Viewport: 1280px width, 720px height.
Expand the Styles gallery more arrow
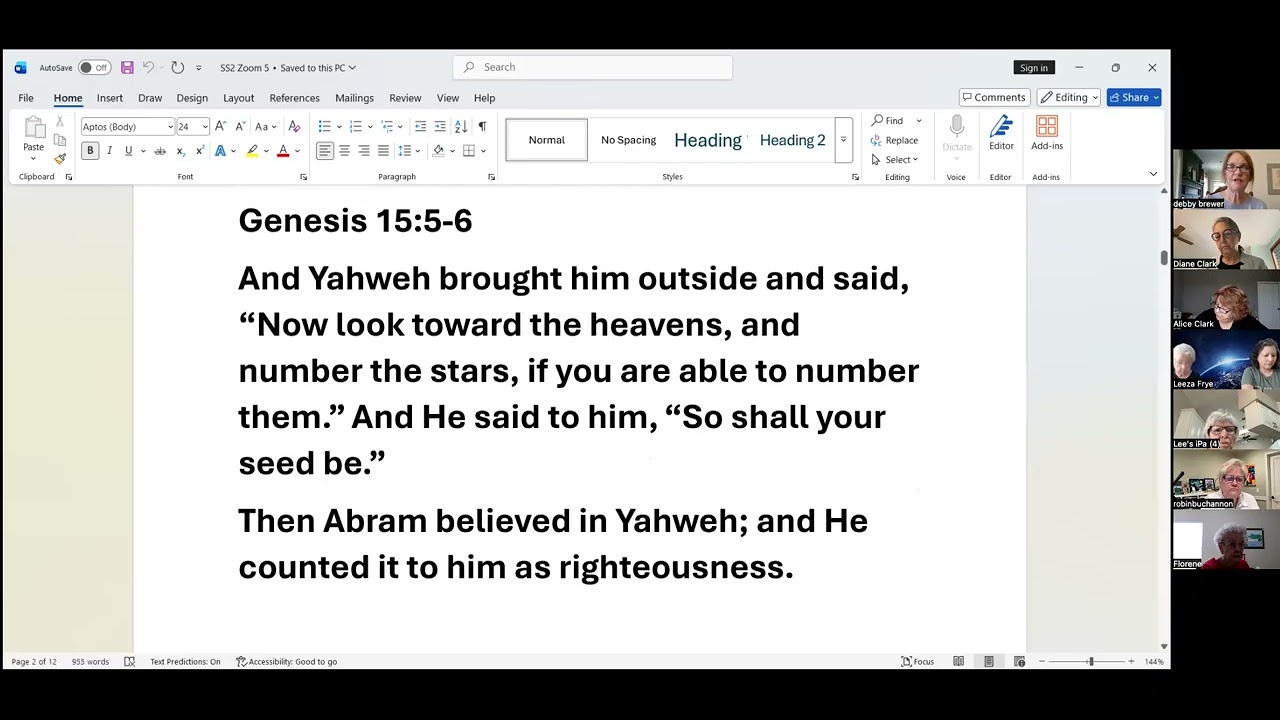click(843, 140)
